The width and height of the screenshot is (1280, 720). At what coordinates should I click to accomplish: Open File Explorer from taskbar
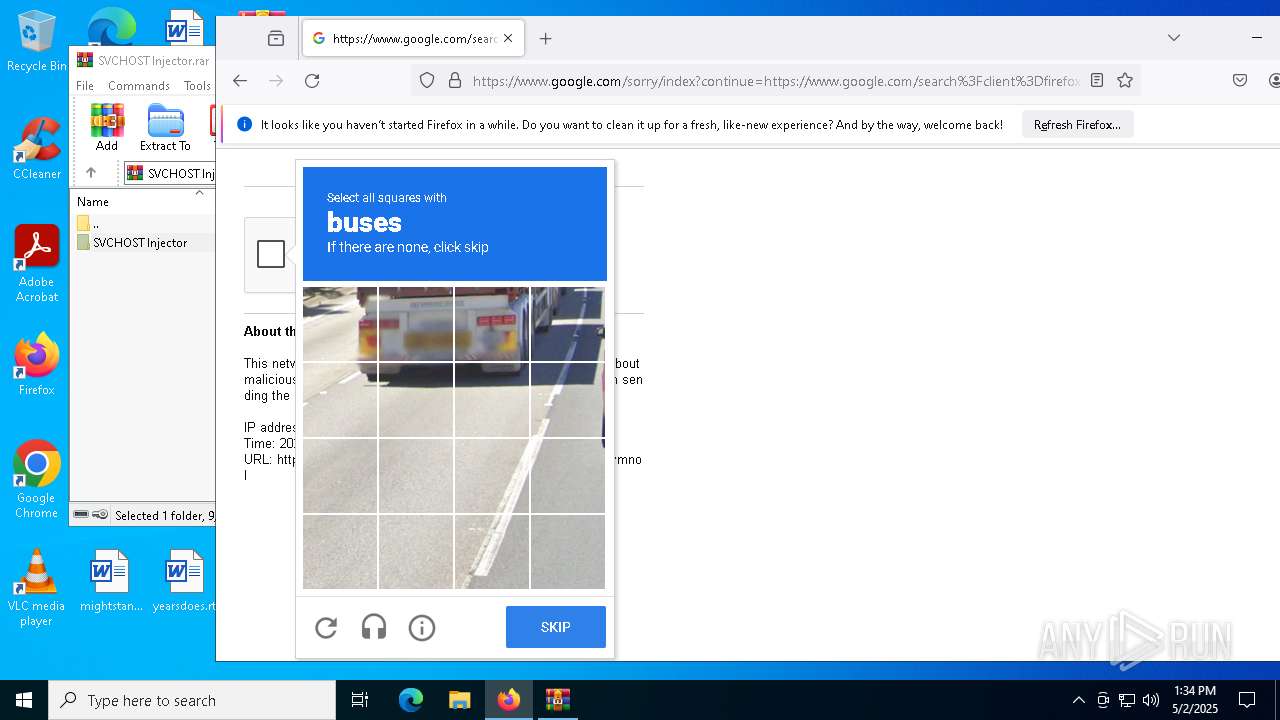(459, 700)
